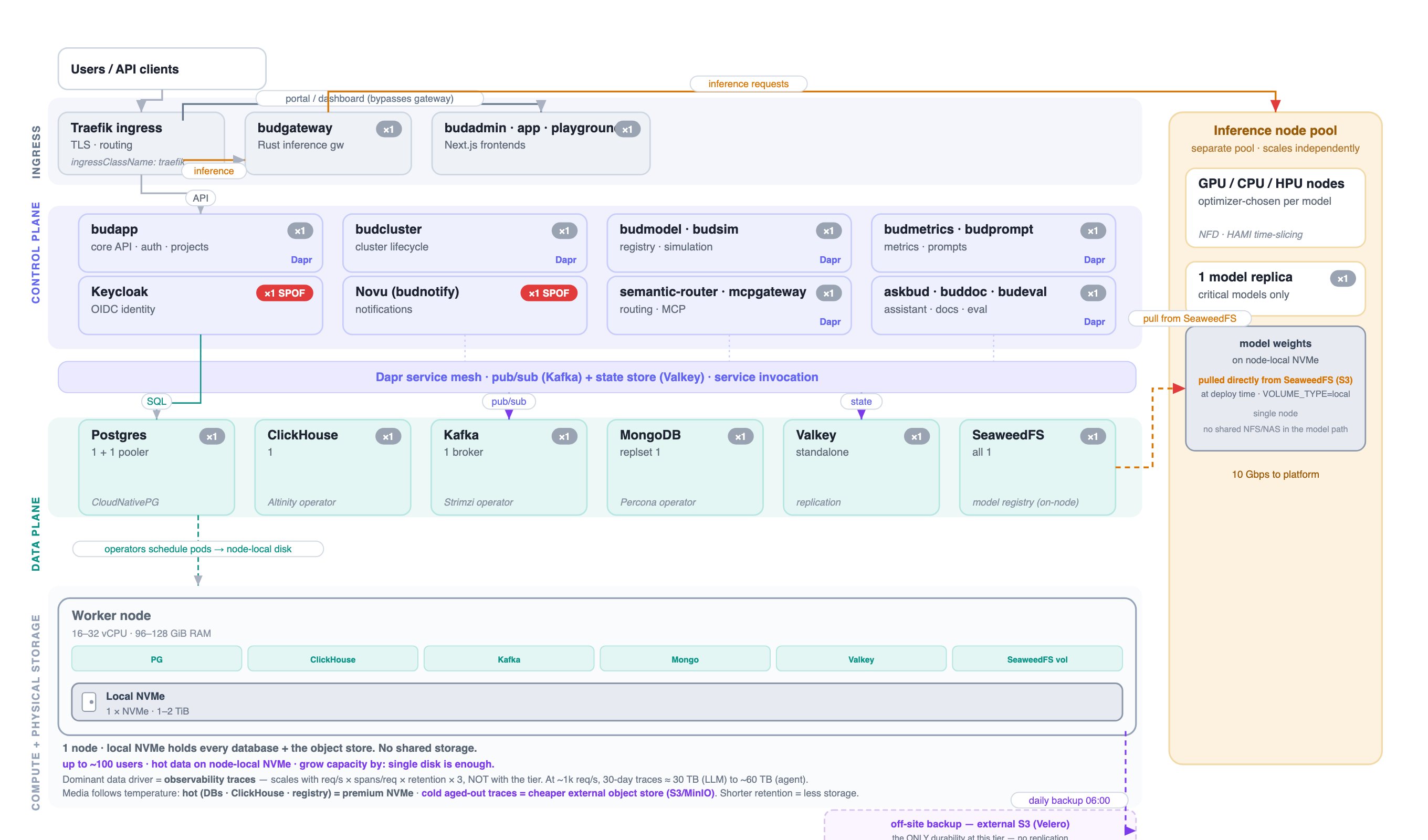Click the Keycloak OIDC identity card

(x=201, y=306)
